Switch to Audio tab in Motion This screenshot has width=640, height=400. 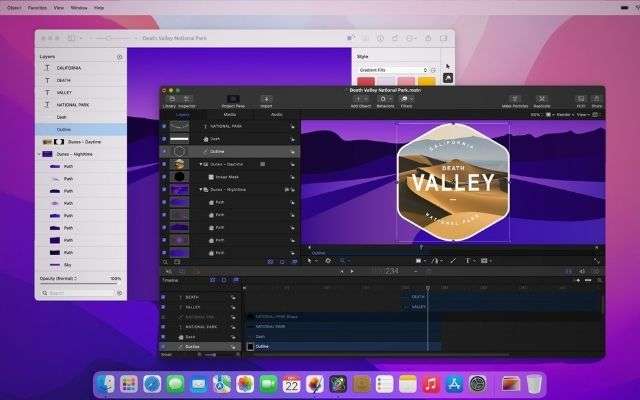pyautogui.click(x=277, y=115)
